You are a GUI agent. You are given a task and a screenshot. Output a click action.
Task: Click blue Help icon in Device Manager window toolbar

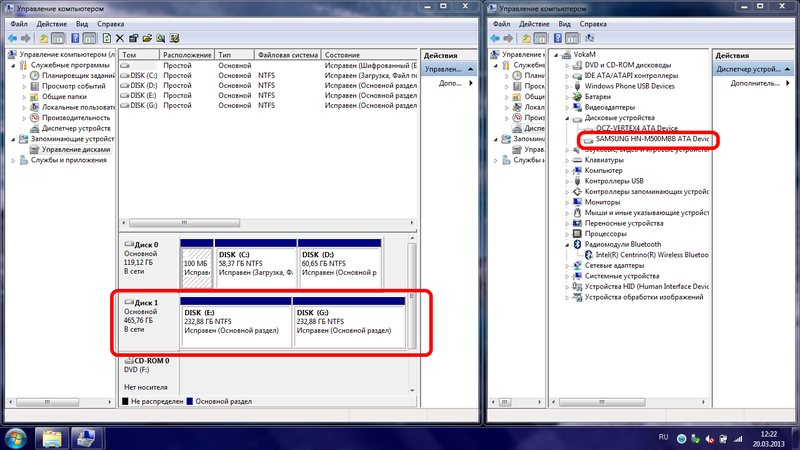tap(558, 38)
